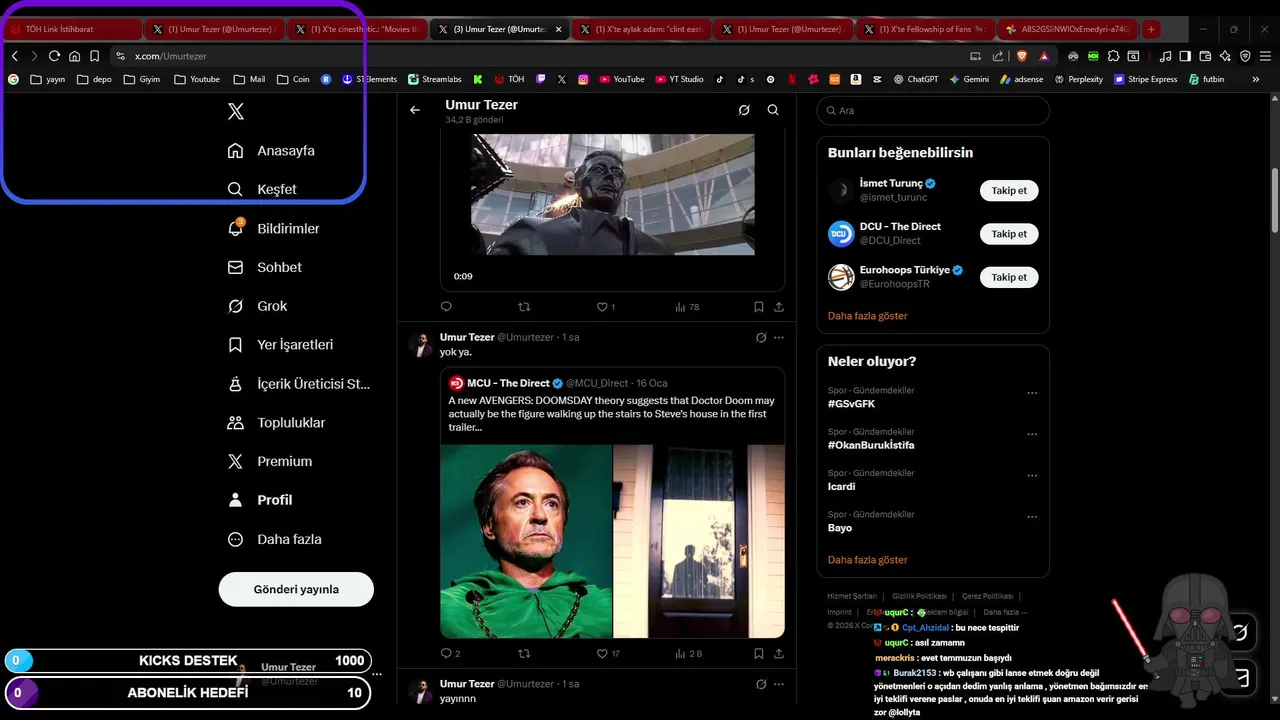
Task: Reply to the video tweet at 0:09
Action: click(446, 307)
